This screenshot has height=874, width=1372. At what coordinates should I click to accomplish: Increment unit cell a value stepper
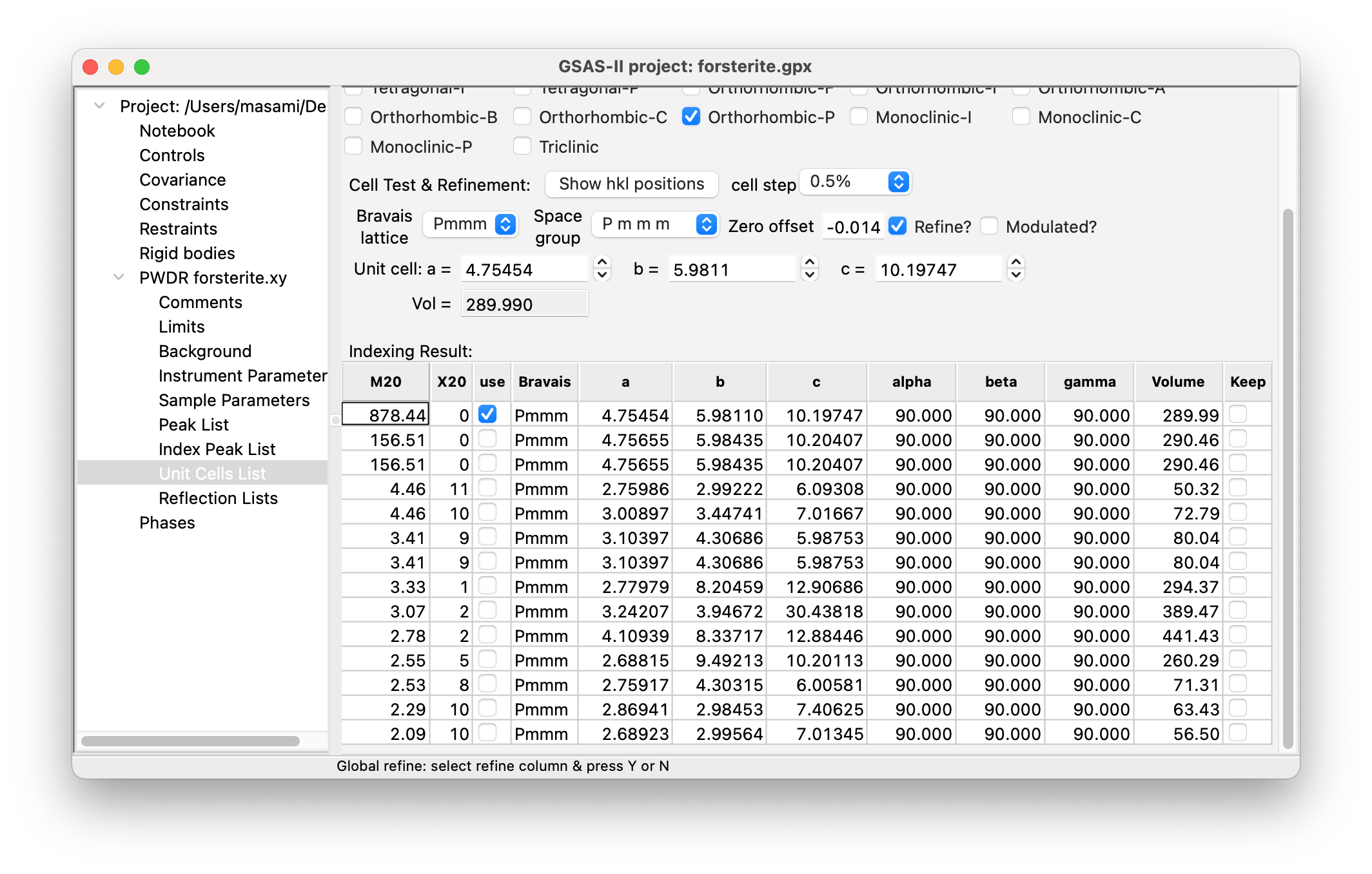coord(602,262)
